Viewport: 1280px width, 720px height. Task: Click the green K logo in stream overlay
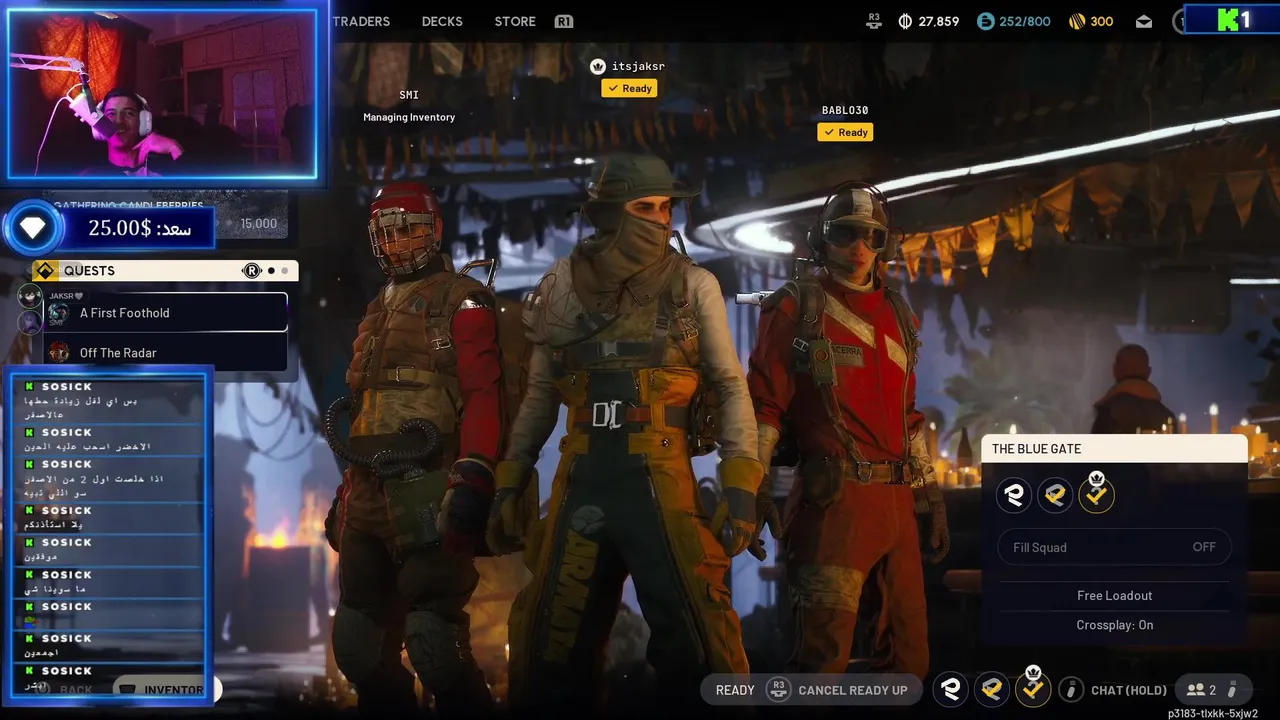(1230, 19)
